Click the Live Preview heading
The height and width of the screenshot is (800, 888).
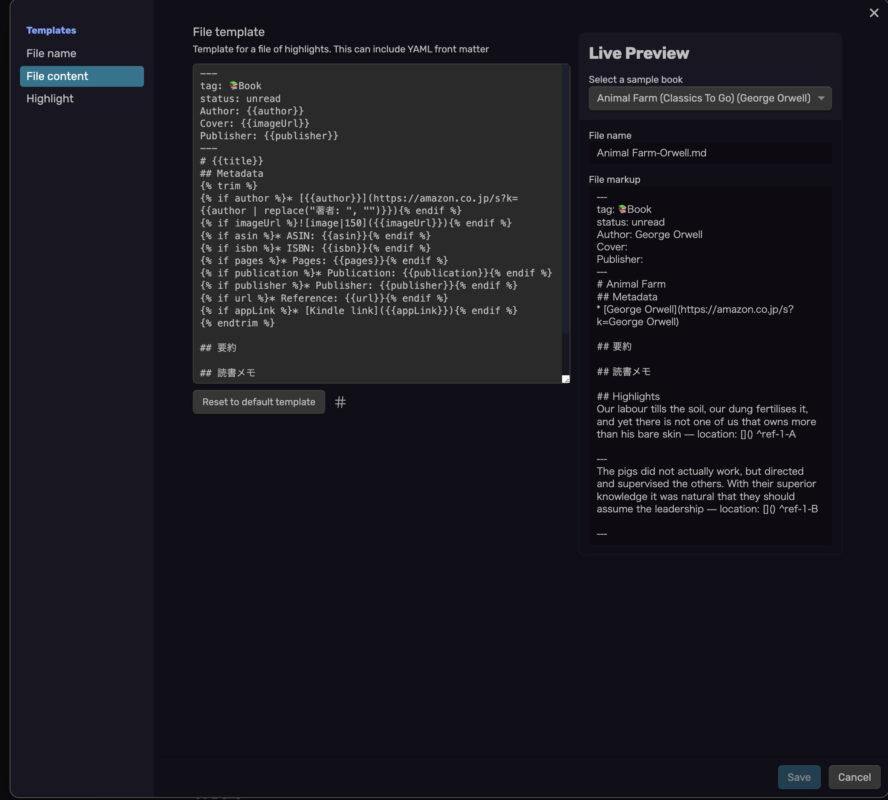638,54
